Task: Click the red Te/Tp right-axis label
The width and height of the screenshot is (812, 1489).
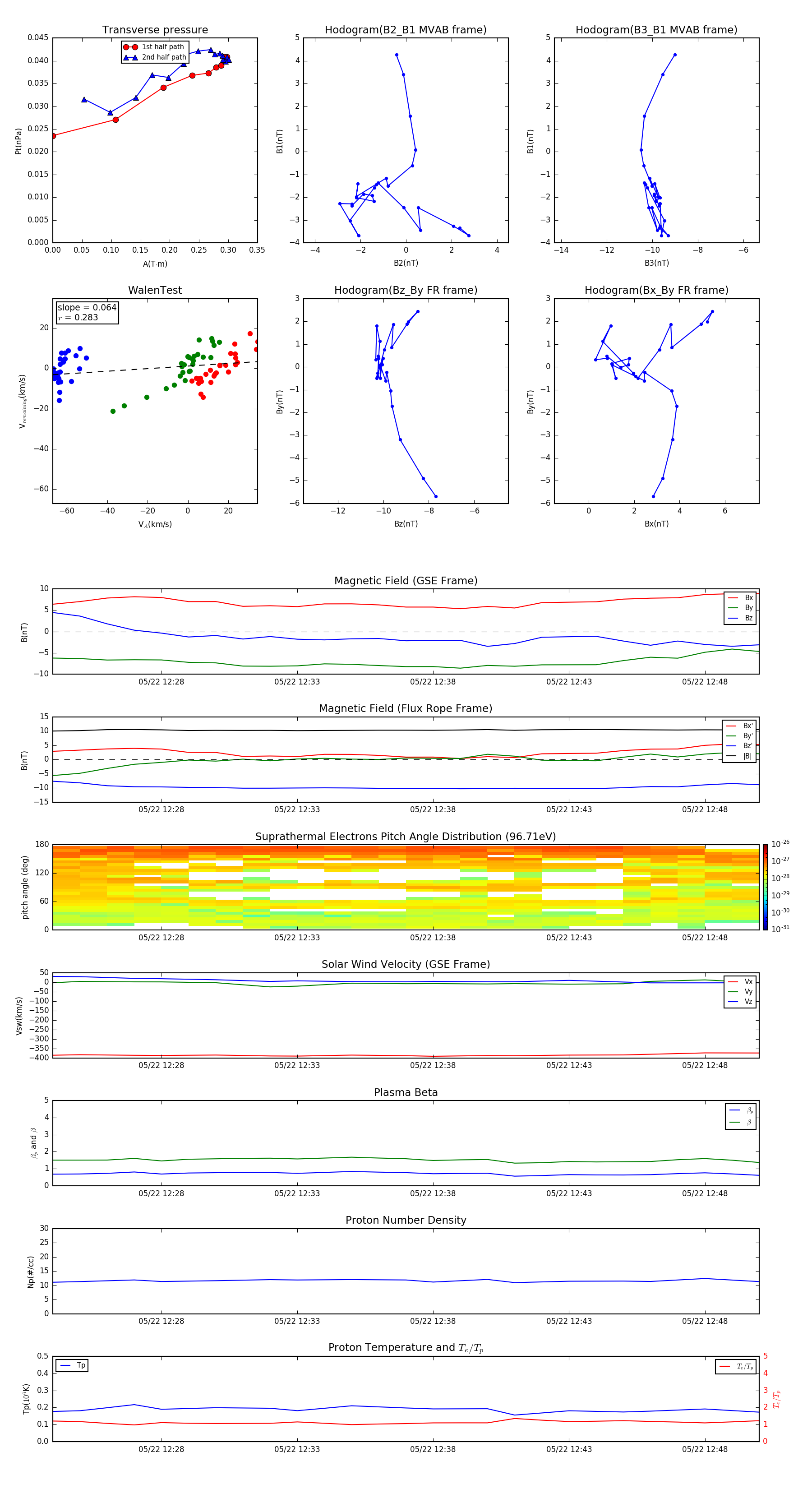Action: click(776, 1399)
